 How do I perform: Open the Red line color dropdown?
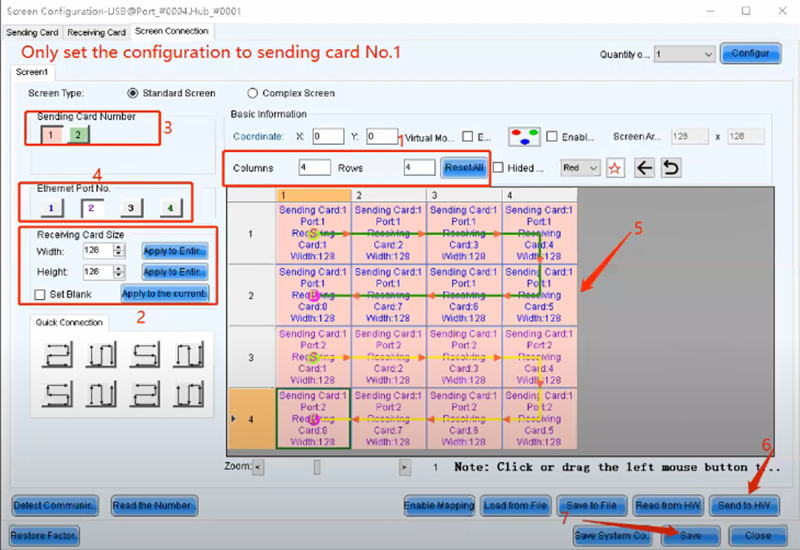[580, 168]
